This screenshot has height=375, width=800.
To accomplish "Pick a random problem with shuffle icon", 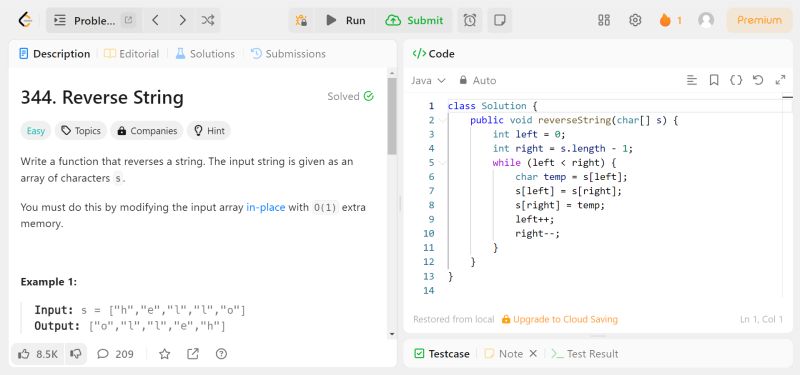I will (208, 20).
